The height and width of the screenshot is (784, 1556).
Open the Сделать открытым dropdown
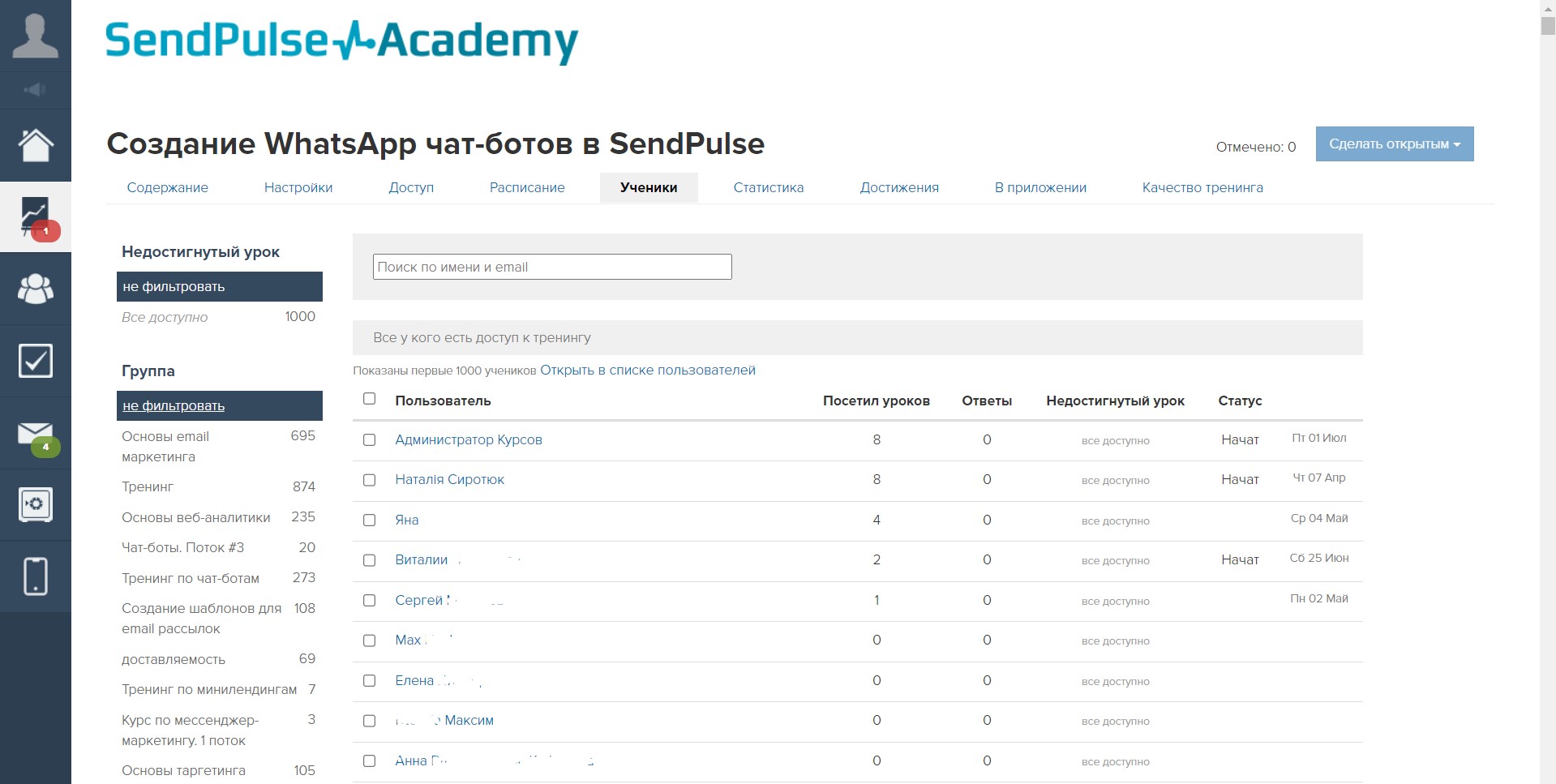(x=1393, y=144)
